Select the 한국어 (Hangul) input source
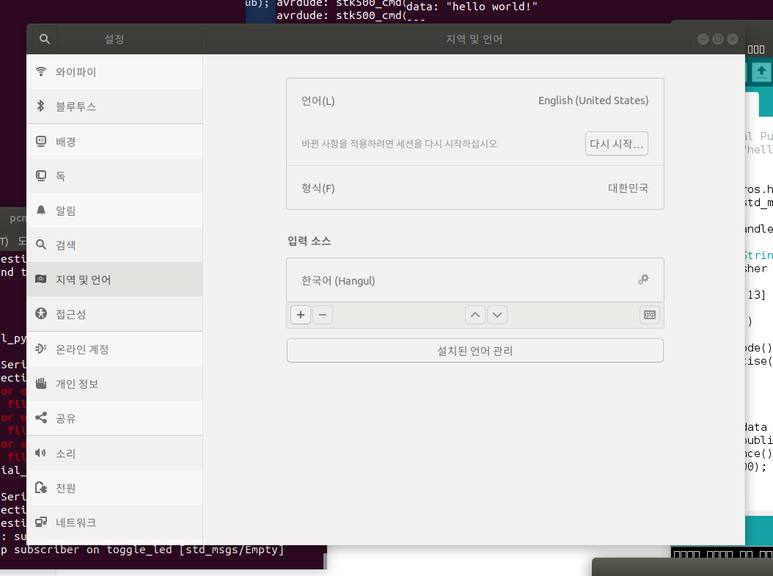The height and width of the screenshot is (576, 773). pos(475,280)
